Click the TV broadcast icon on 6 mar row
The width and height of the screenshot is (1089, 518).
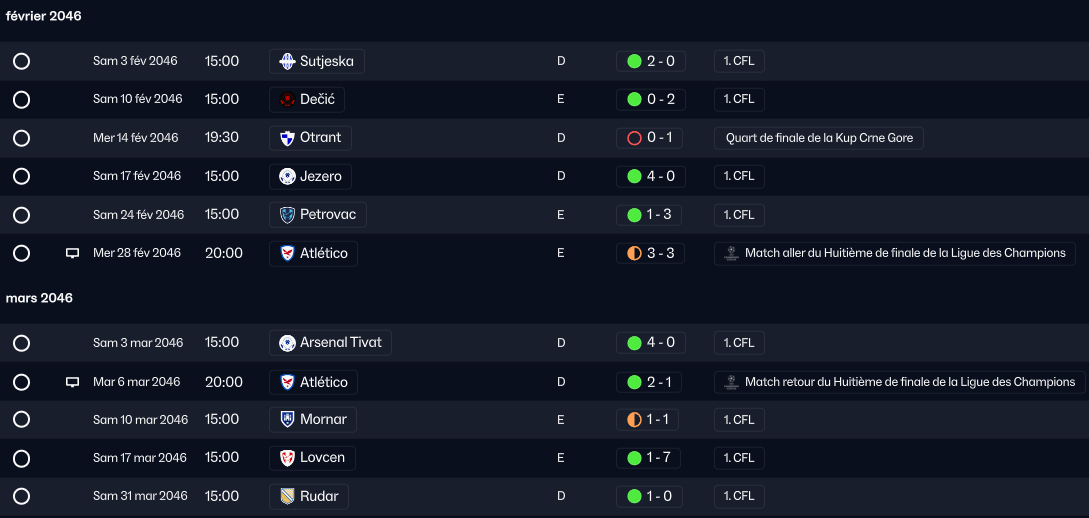pos(72,382)
